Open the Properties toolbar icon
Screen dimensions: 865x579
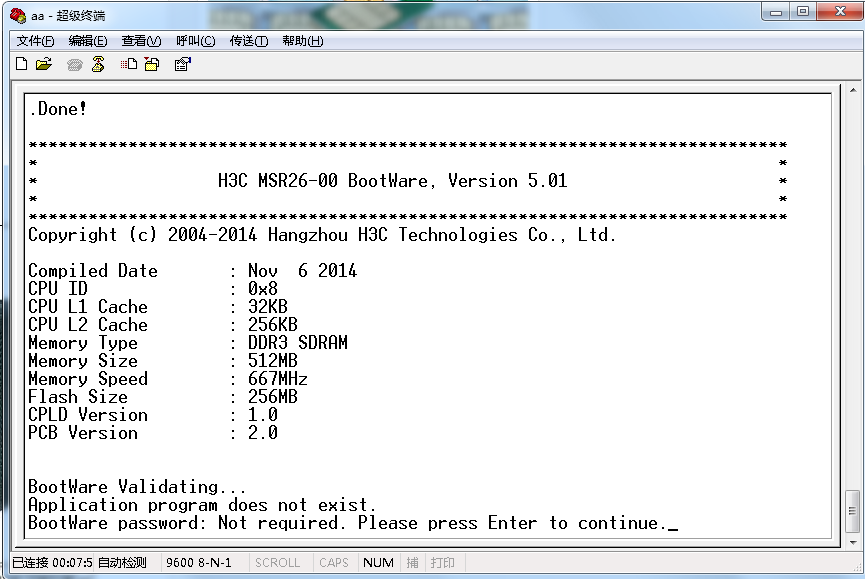183,65
